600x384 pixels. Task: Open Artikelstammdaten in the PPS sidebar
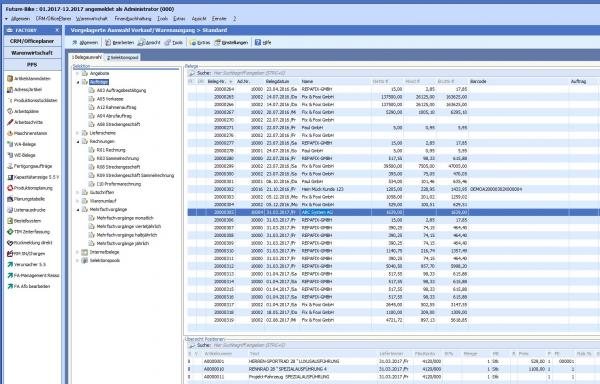[x=29, y=78]
